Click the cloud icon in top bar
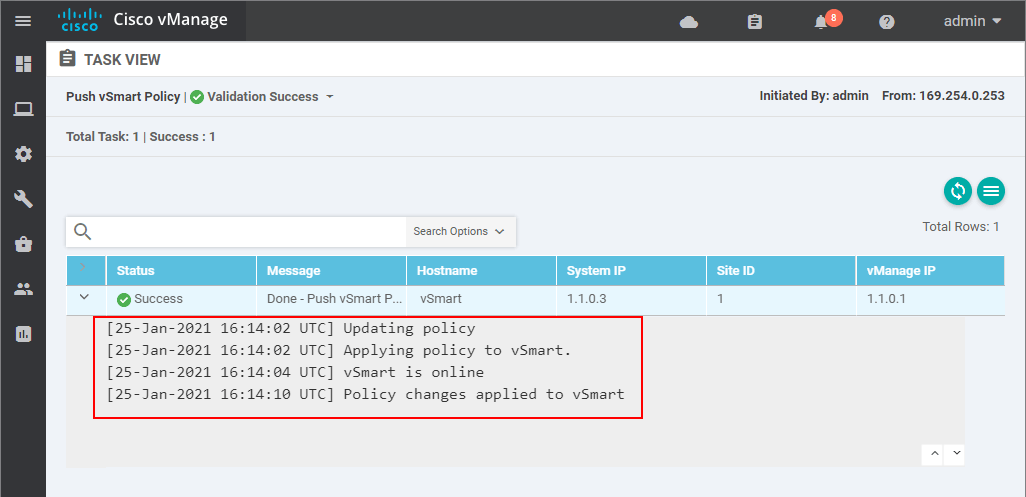Viewport: 1026px width, 497px height. click(x=688, y=22)
